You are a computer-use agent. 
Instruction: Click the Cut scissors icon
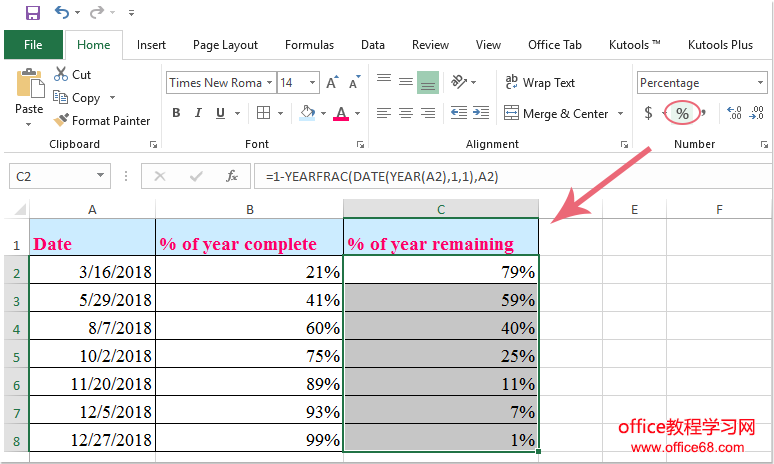coord(61,75)
